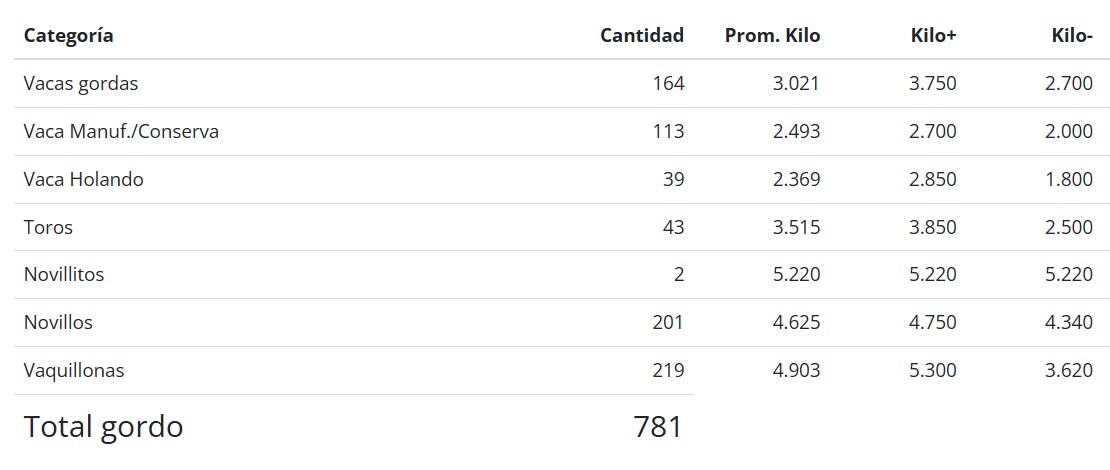The image size is (1110, 470).
Task: Select the total quantity value 781
Action: click(658, 427)
